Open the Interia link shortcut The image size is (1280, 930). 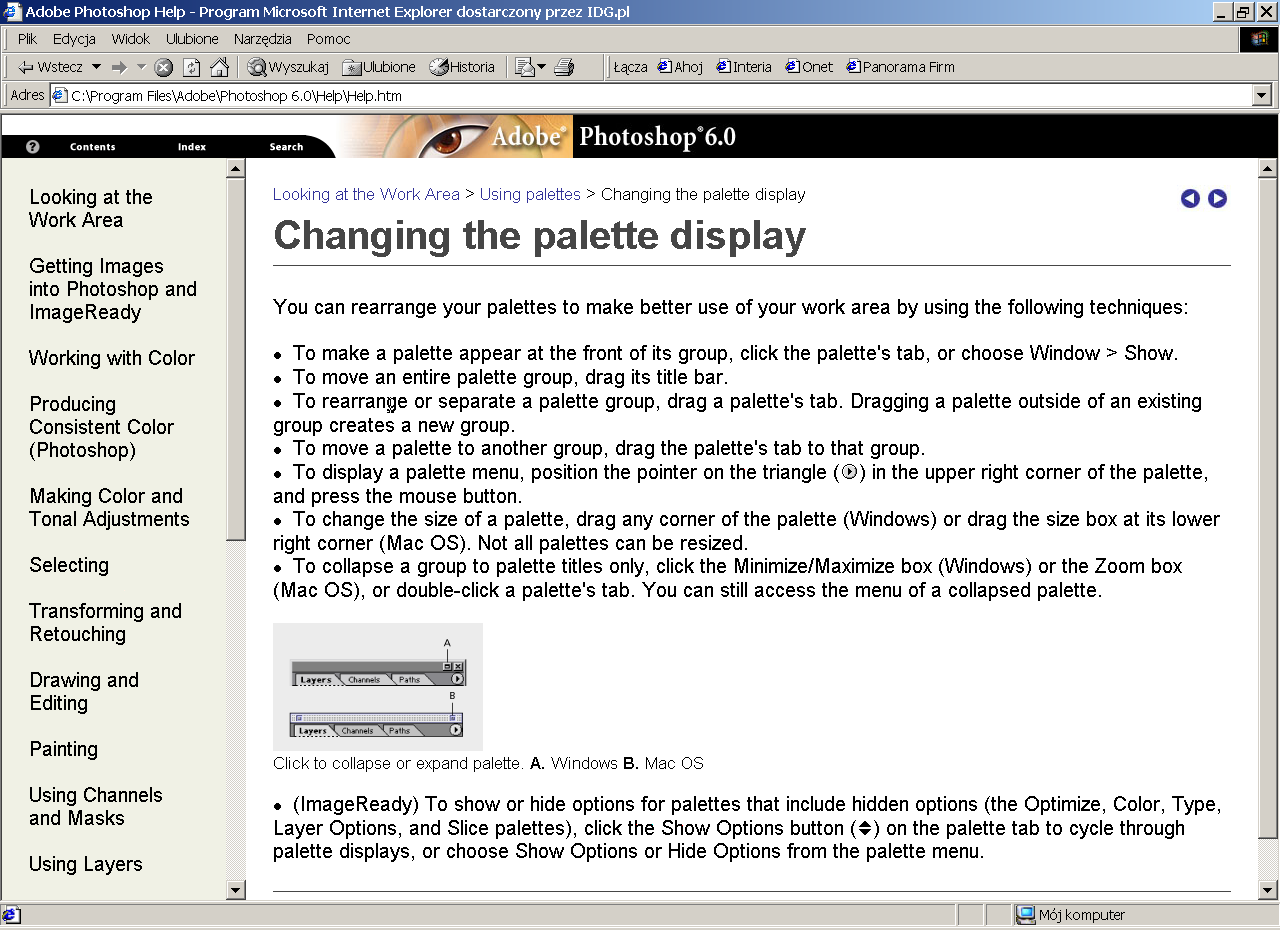744,67
